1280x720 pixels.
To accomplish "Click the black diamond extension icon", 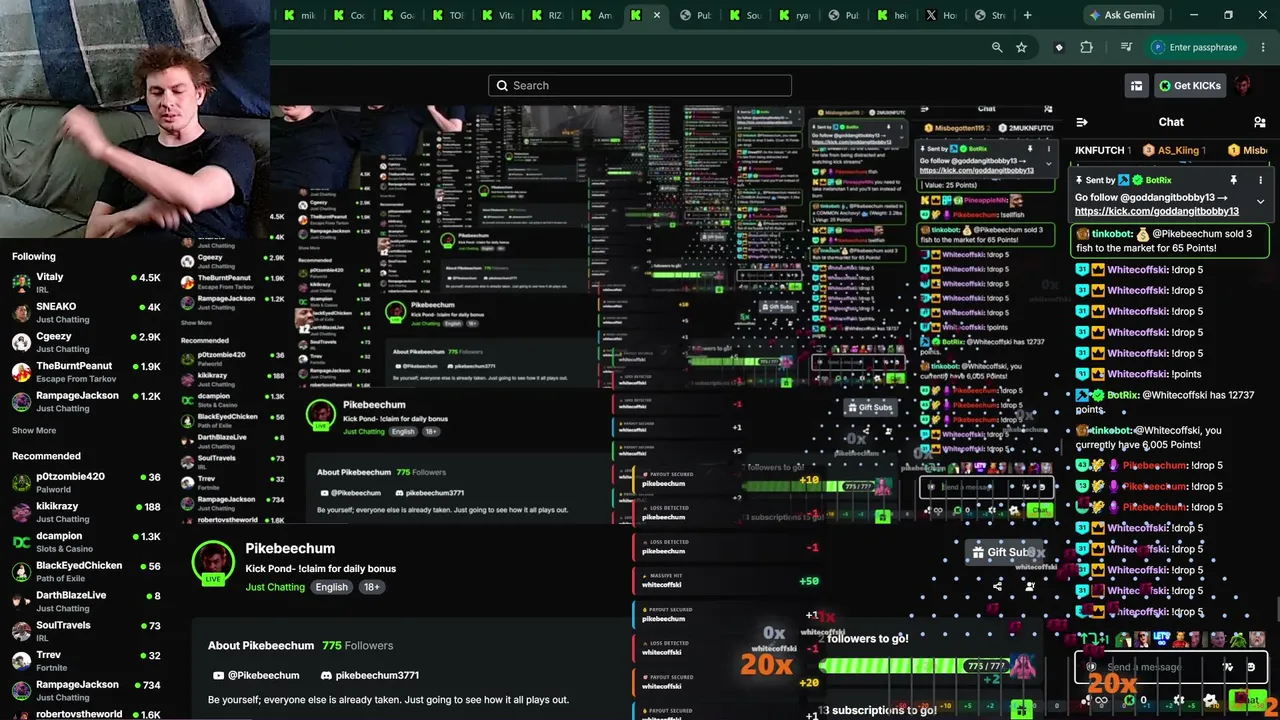I will click(x=1059, y=47).
